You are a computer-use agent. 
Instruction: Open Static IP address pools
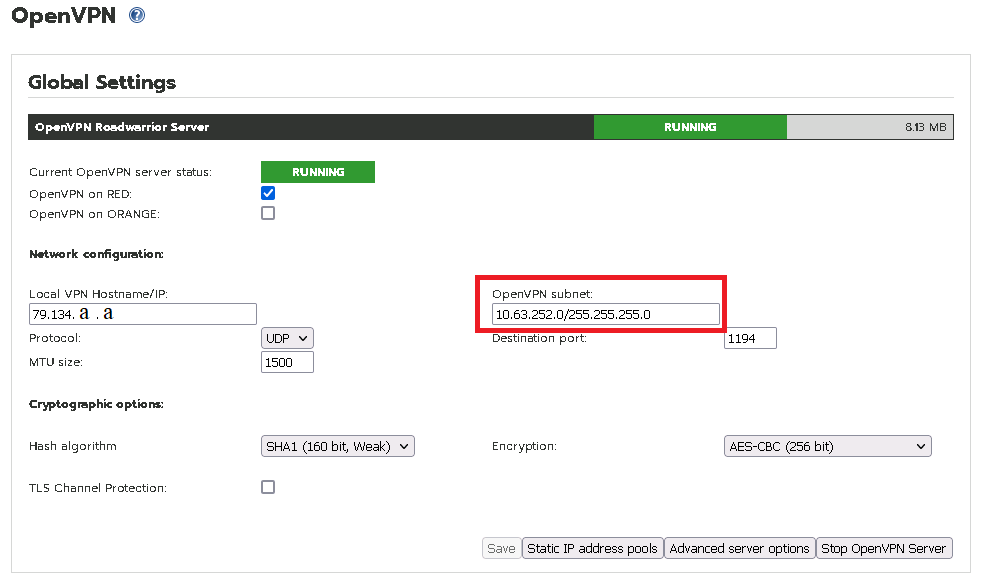pyautogui.click(x=592, y=548)
